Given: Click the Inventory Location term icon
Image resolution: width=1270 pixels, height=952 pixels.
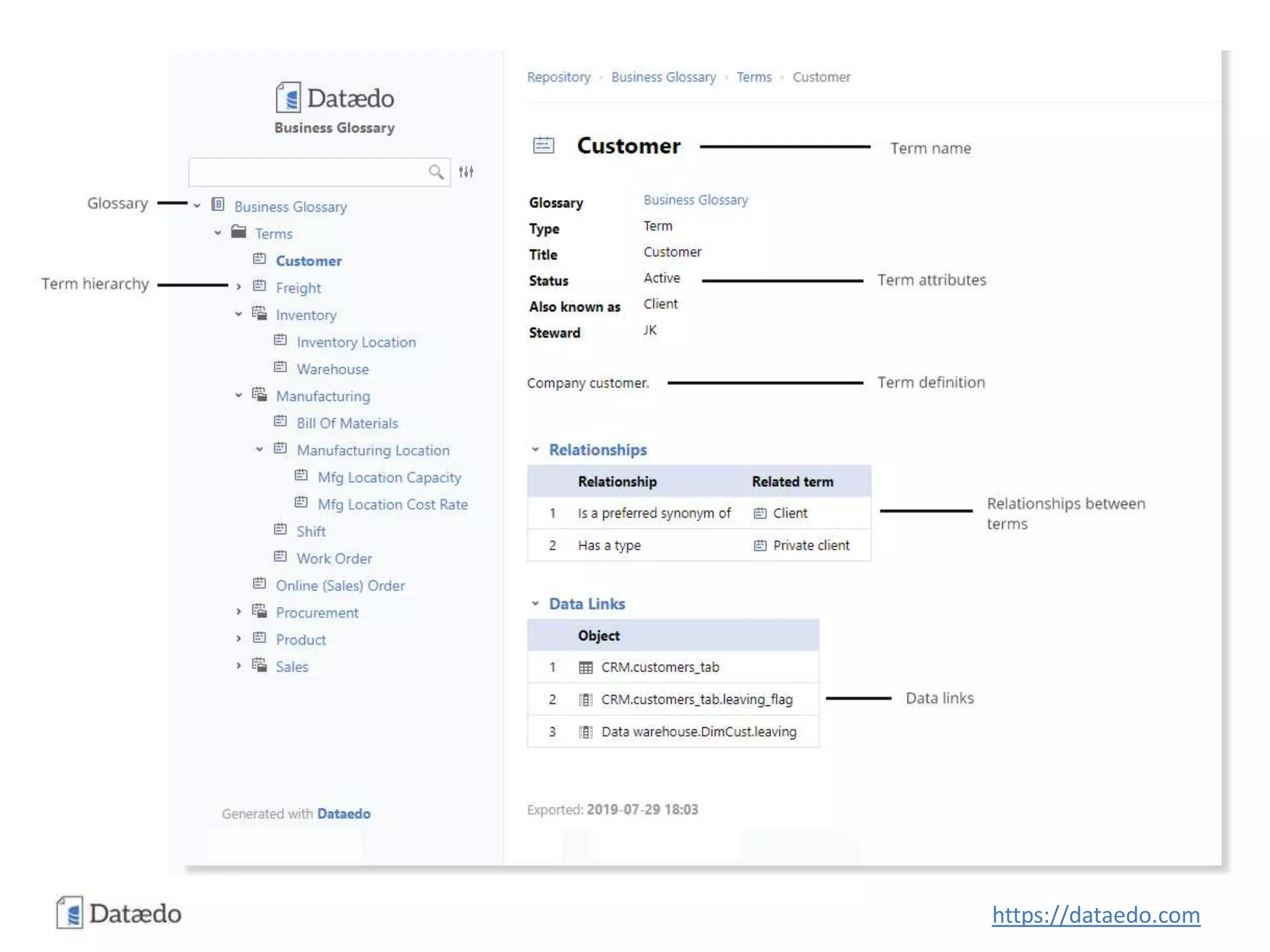Looking at the screenshot, I should (280, 340).
